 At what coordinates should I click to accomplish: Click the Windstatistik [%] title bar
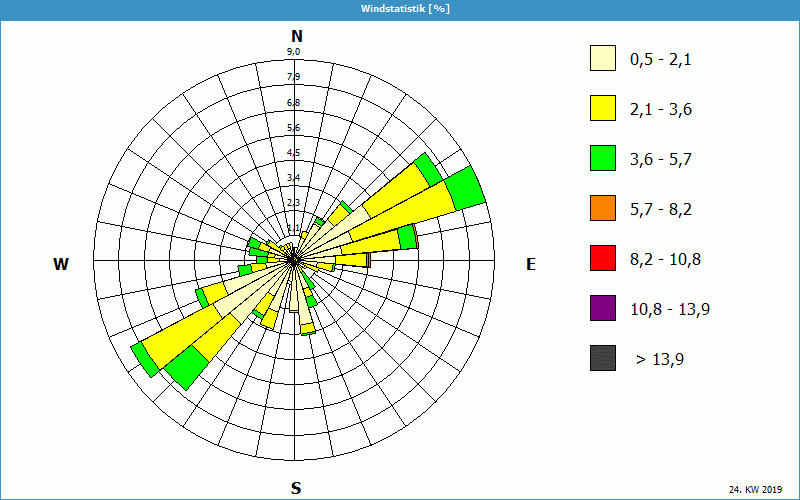pos(400,8)
